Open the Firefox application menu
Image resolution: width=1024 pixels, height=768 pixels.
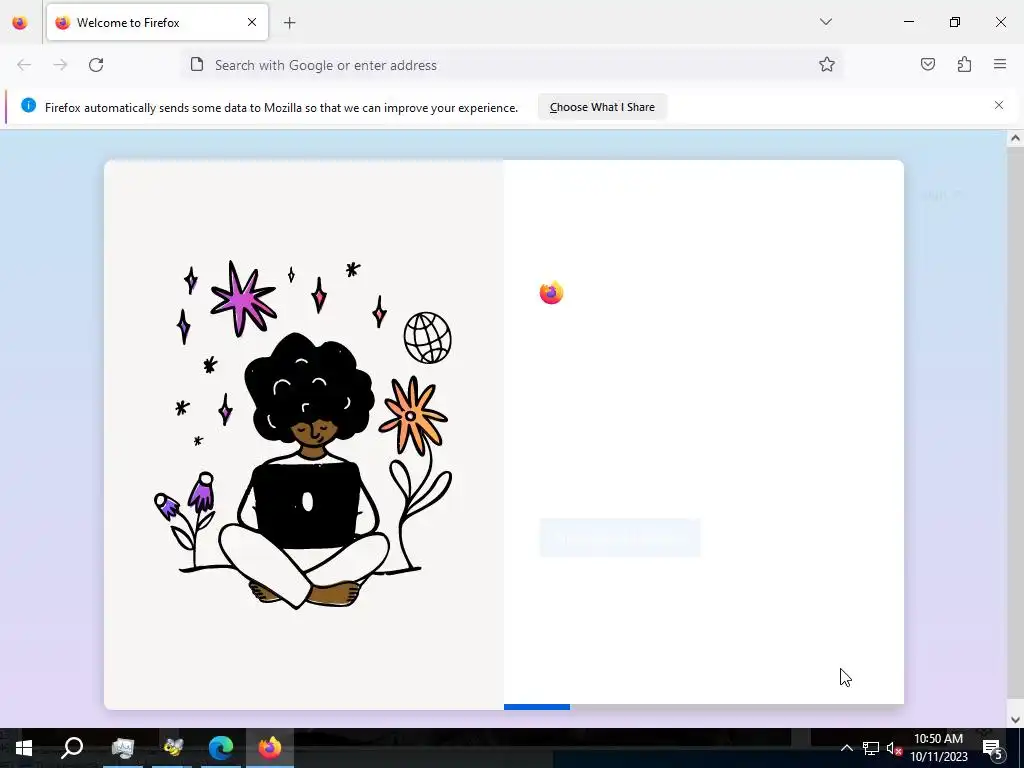(x=1000, y=65)
